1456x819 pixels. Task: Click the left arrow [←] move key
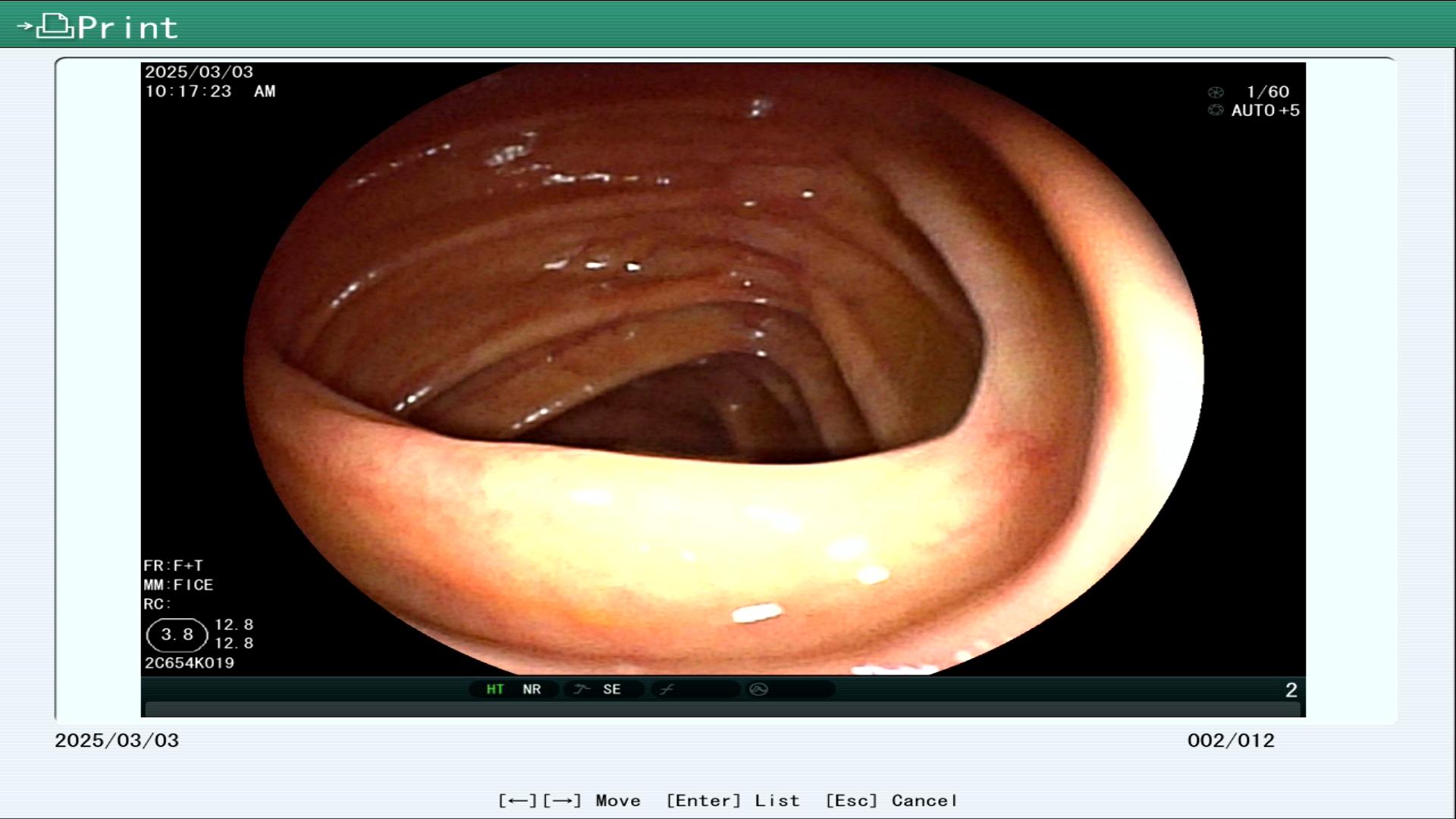click(517, 801)
